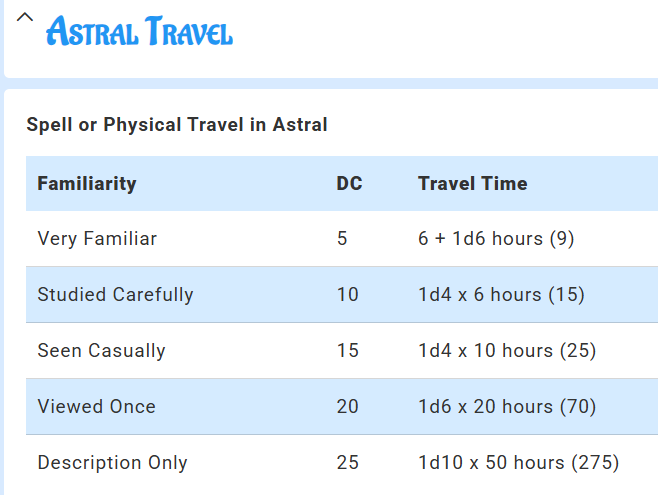Click the Studied Carefully row label
Image resolution: width=658 pixels, height=495 pixels.
pos(115,295)
